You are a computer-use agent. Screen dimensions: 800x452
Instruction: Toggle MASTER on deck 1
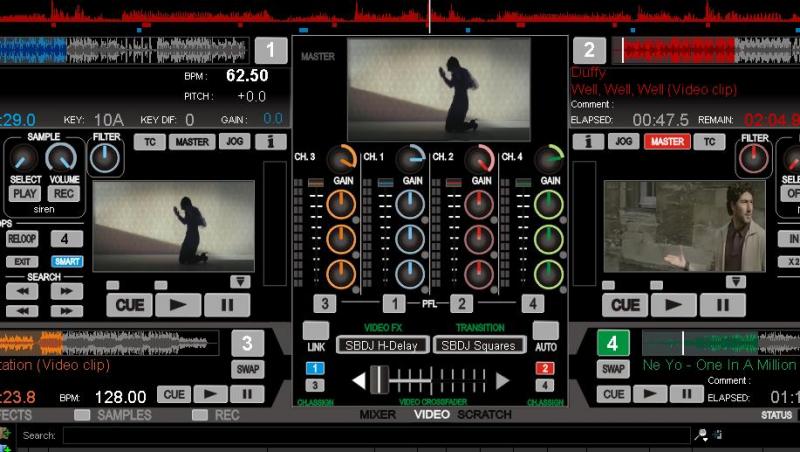(x=192, y=142)
